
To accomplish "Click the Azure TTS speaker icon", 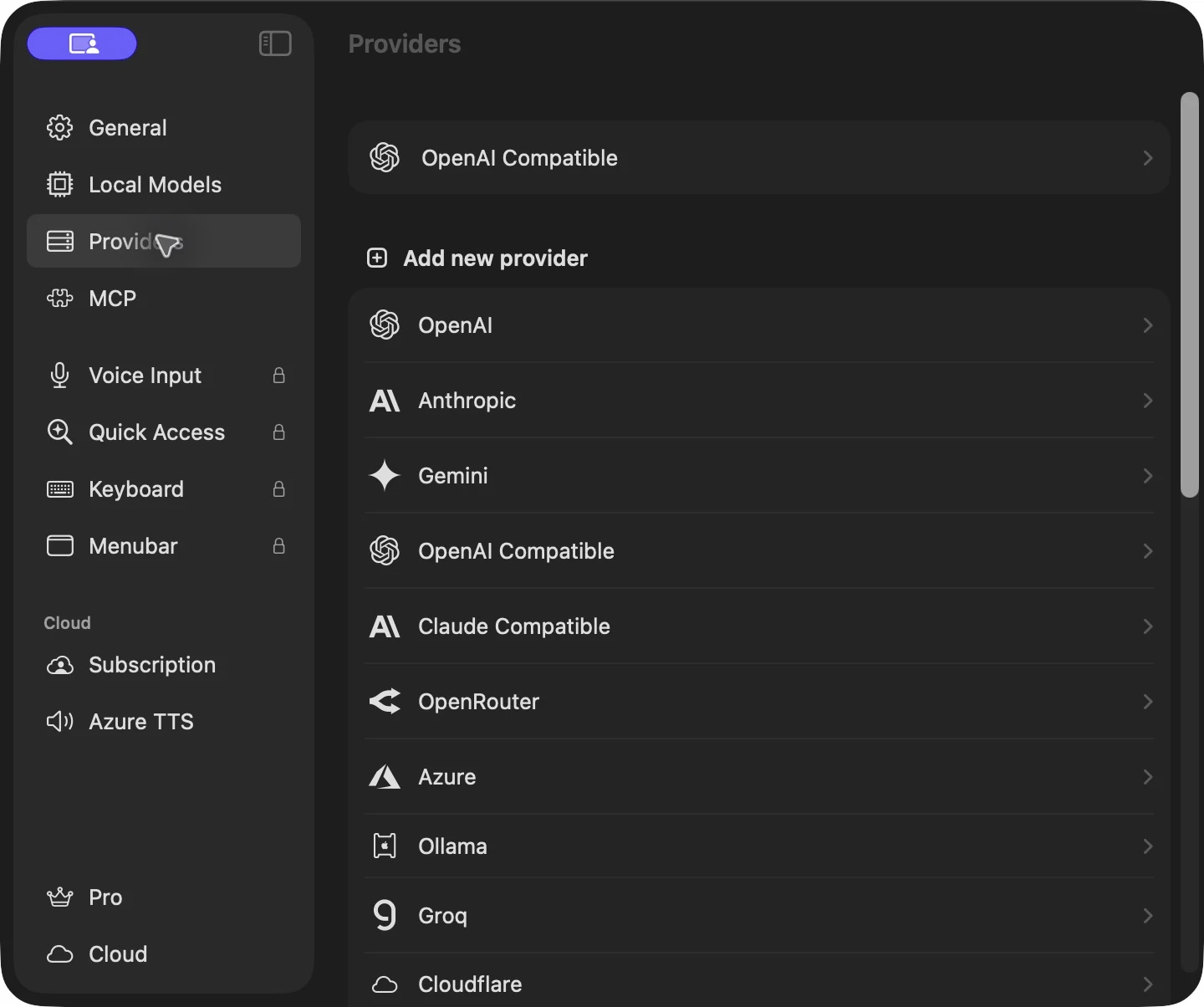I will tap(59, 721).
